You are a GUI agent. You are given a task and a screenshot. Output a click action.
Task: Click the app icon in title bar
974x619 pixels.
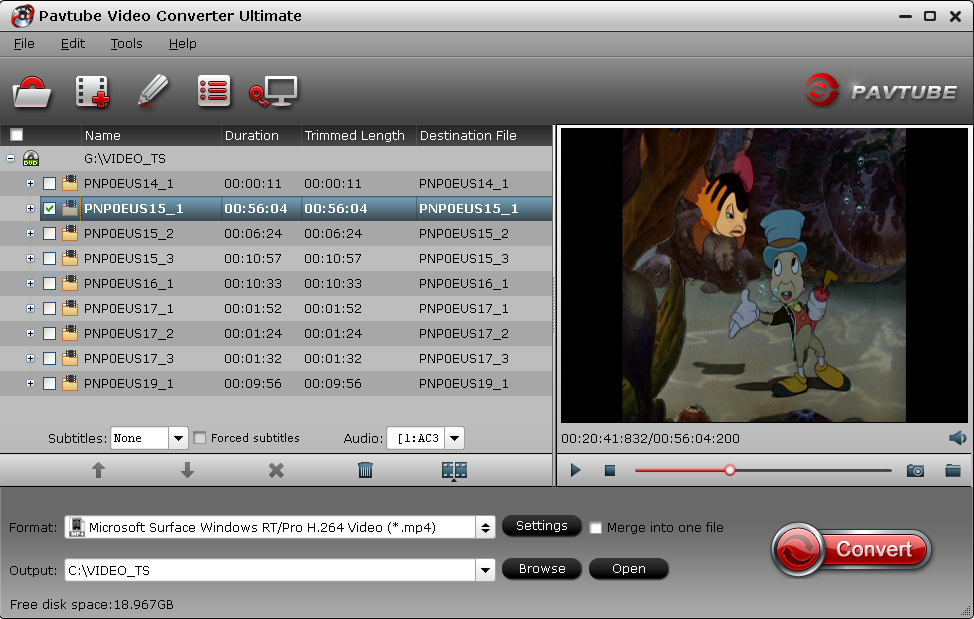coord(22,16)
